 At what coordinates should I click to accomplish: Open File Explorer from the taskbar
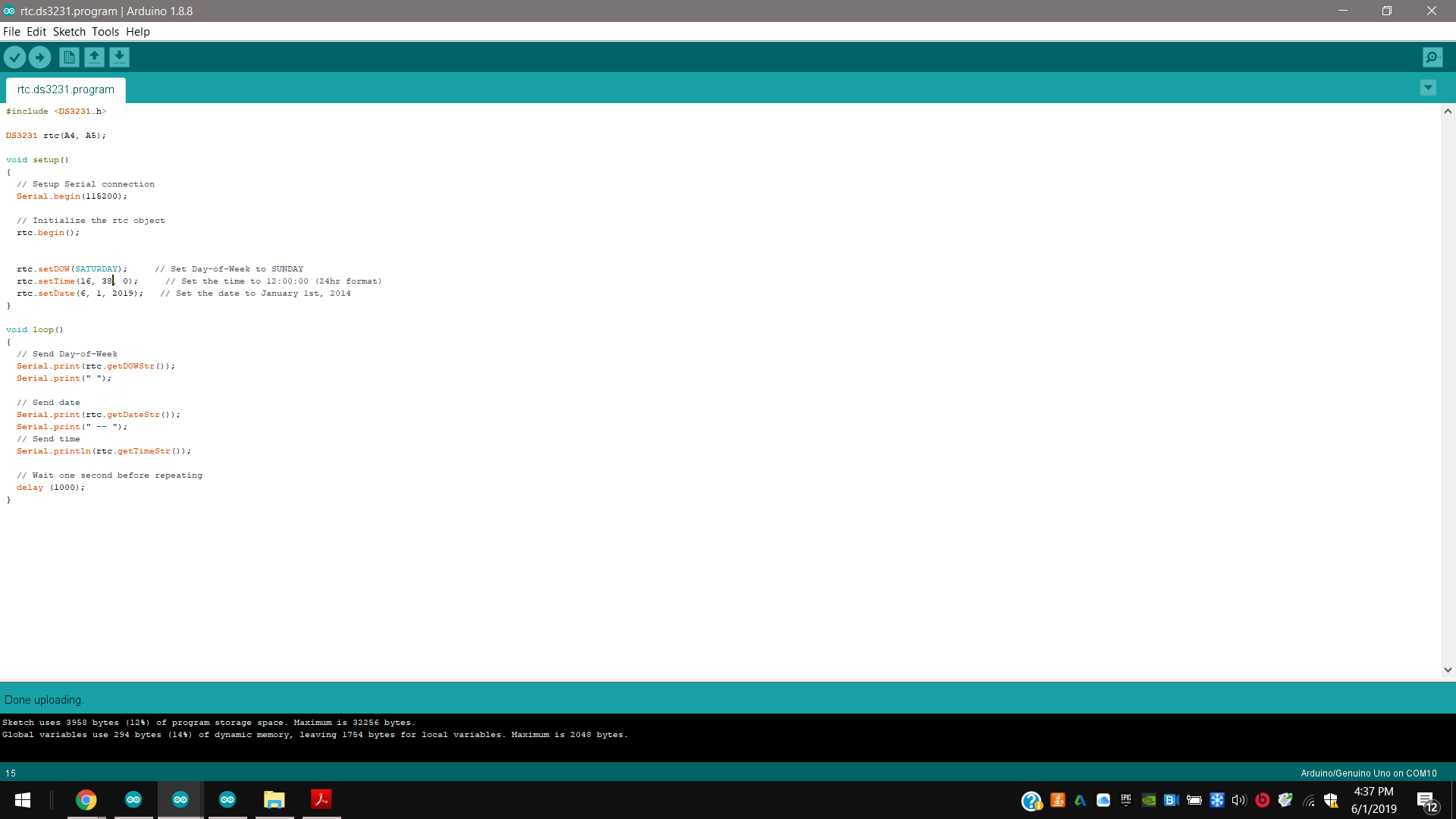[274, 799]
